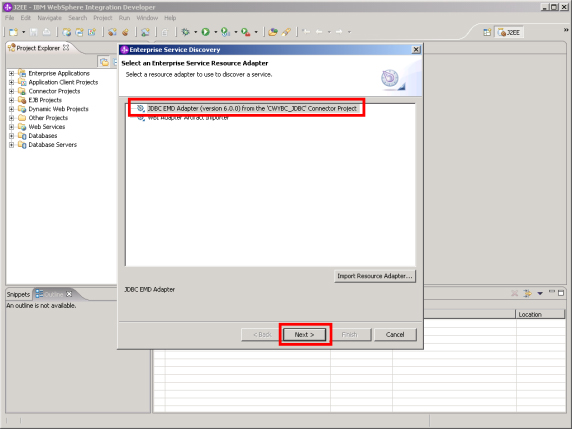The image size is (572, 429).
Task: Click the New wizard toolbar icon
Action: pos(13,32)
